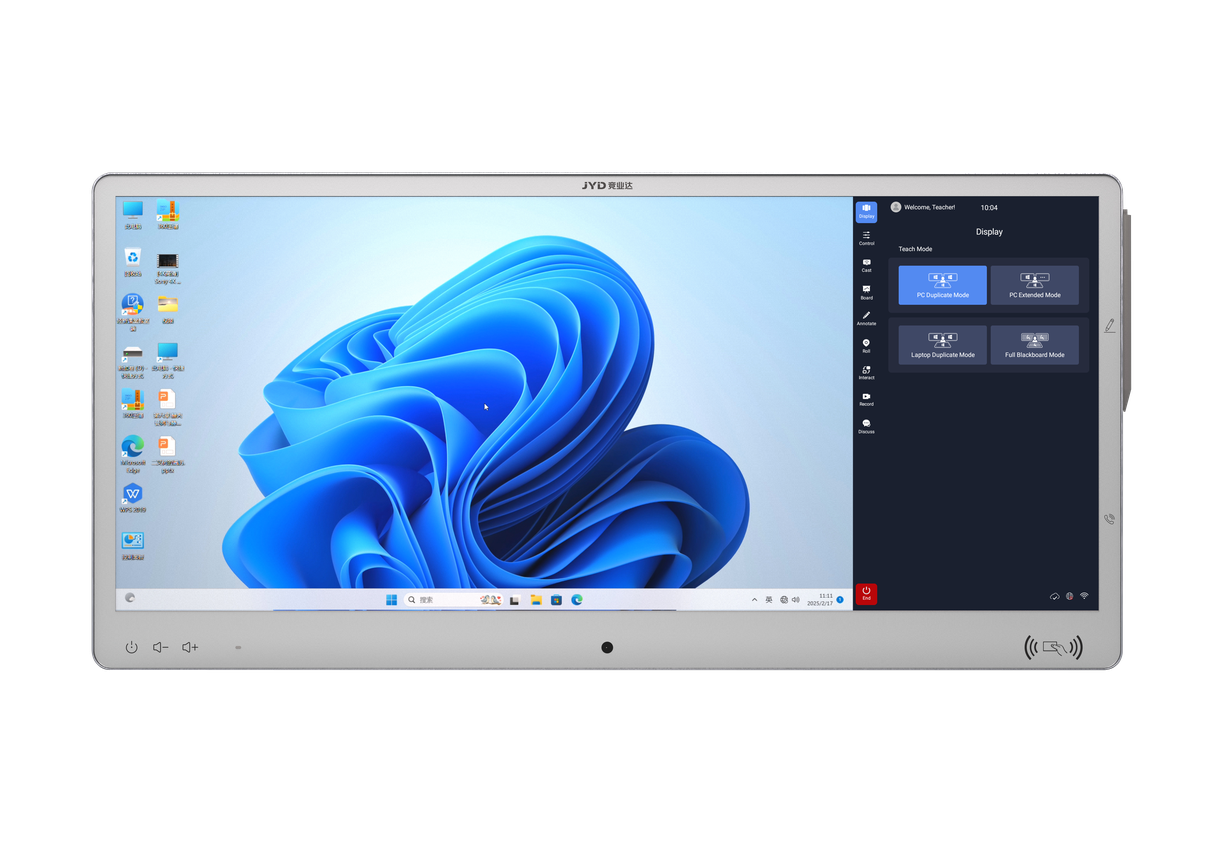Select Full Blackboard Mode
Image resolution: width=1228 pixels, height=843 pixels.
[1034, 345]
